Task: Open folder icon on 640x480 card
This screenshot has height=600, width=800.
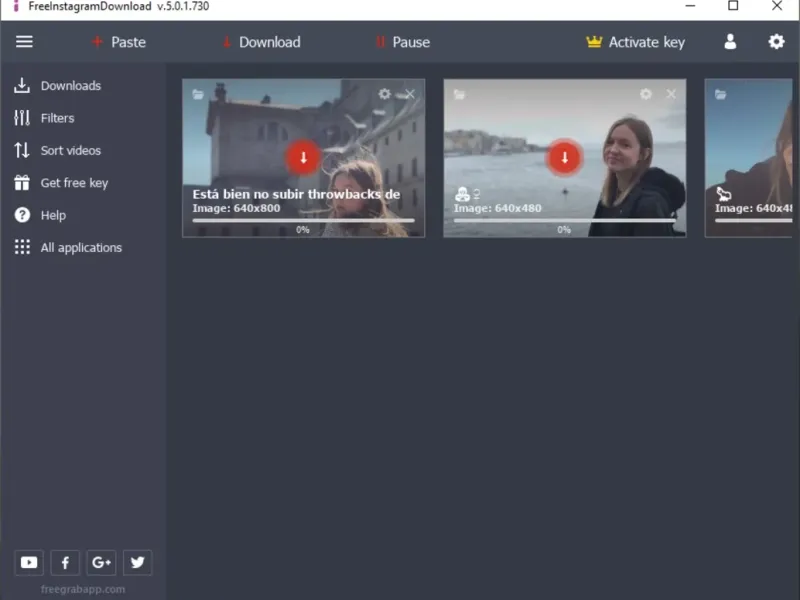Action: (x=459, y=94)
